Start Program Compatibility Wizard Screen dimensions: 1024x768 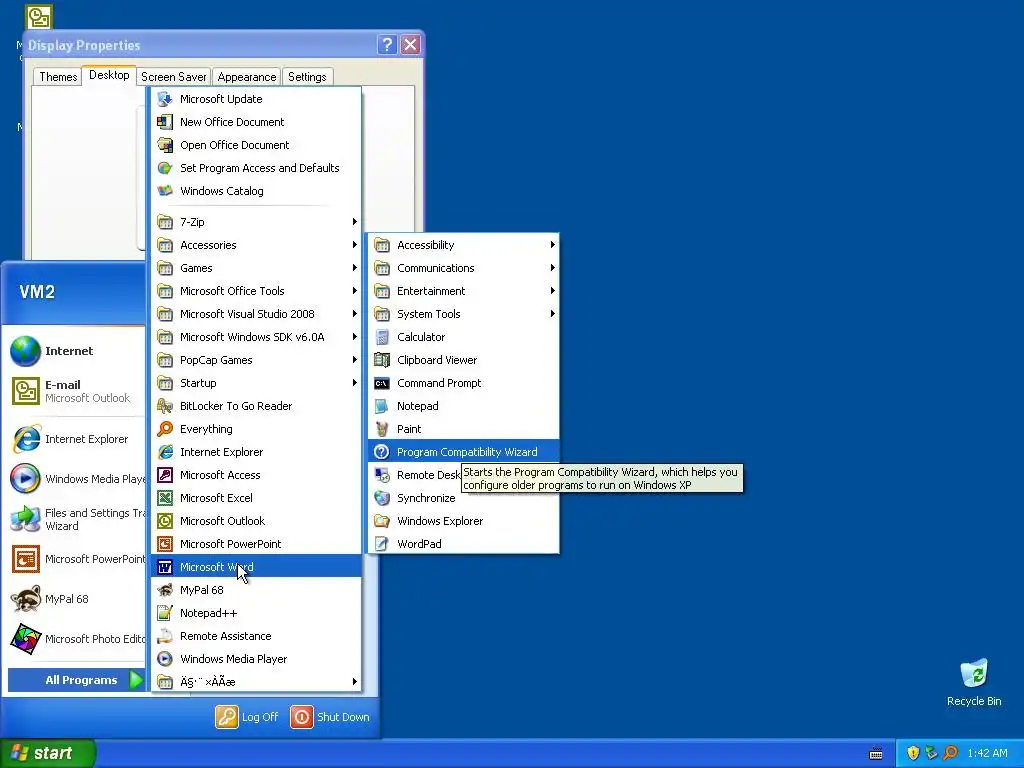(464, 452)
